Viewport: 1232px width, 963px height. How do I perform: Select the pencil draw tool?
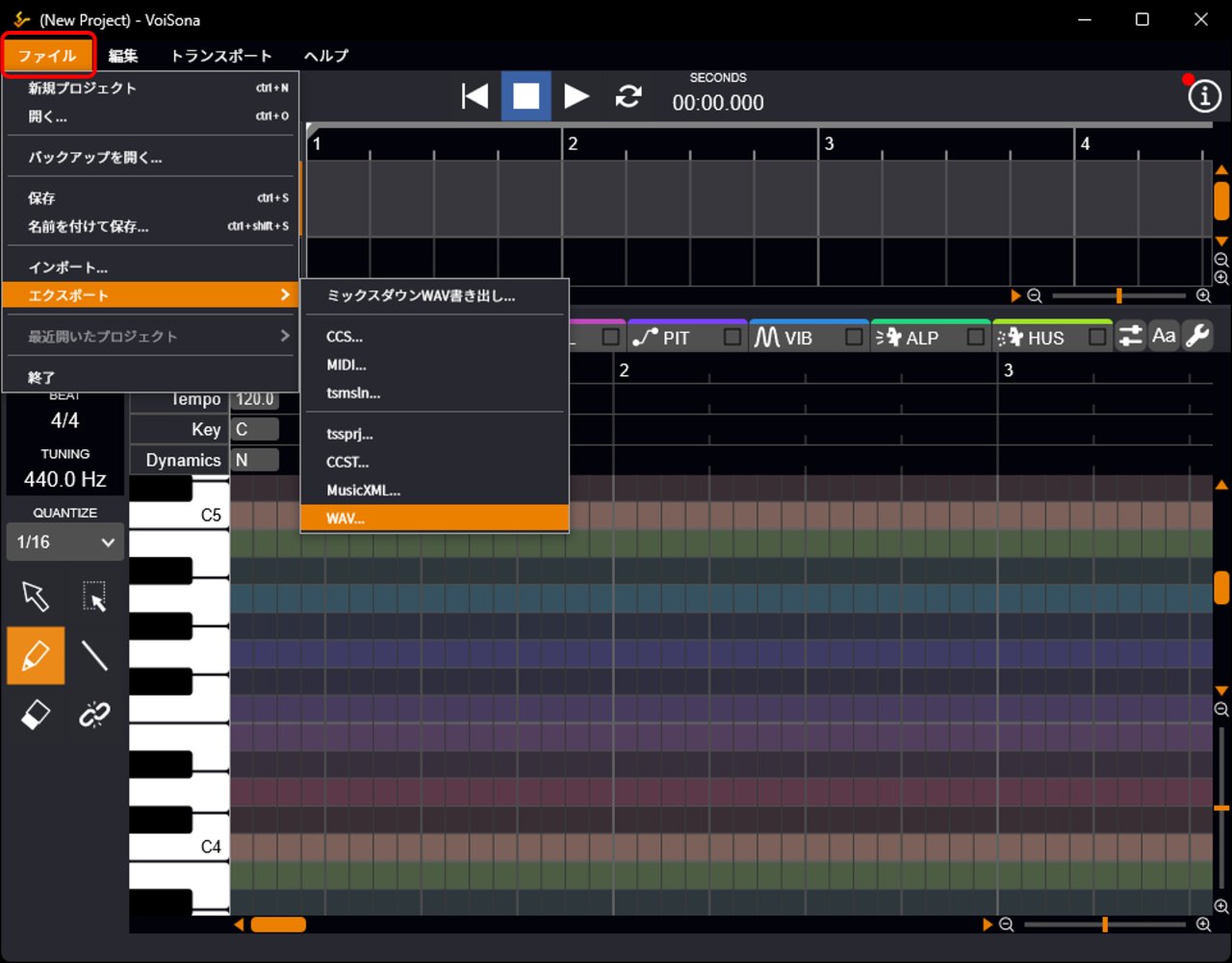36,656
